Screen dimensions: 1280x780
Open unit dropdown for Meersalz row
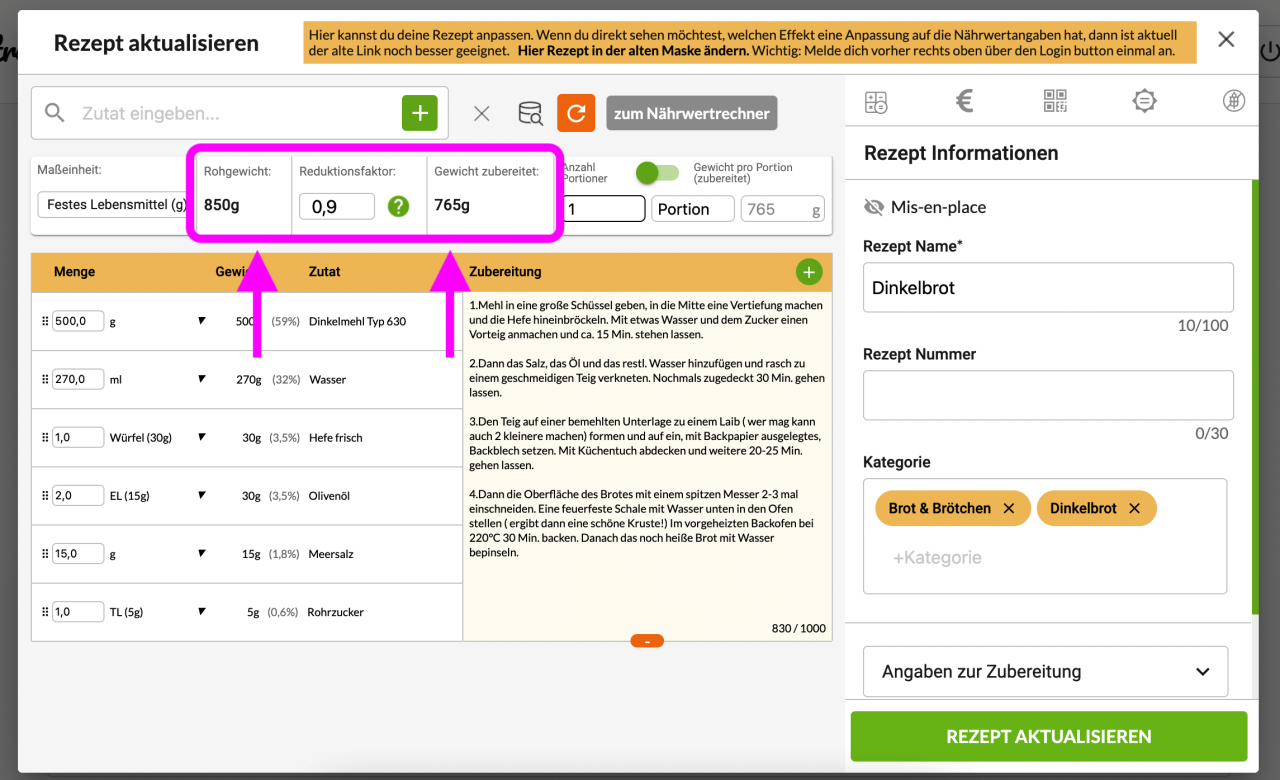pos(202,553)
